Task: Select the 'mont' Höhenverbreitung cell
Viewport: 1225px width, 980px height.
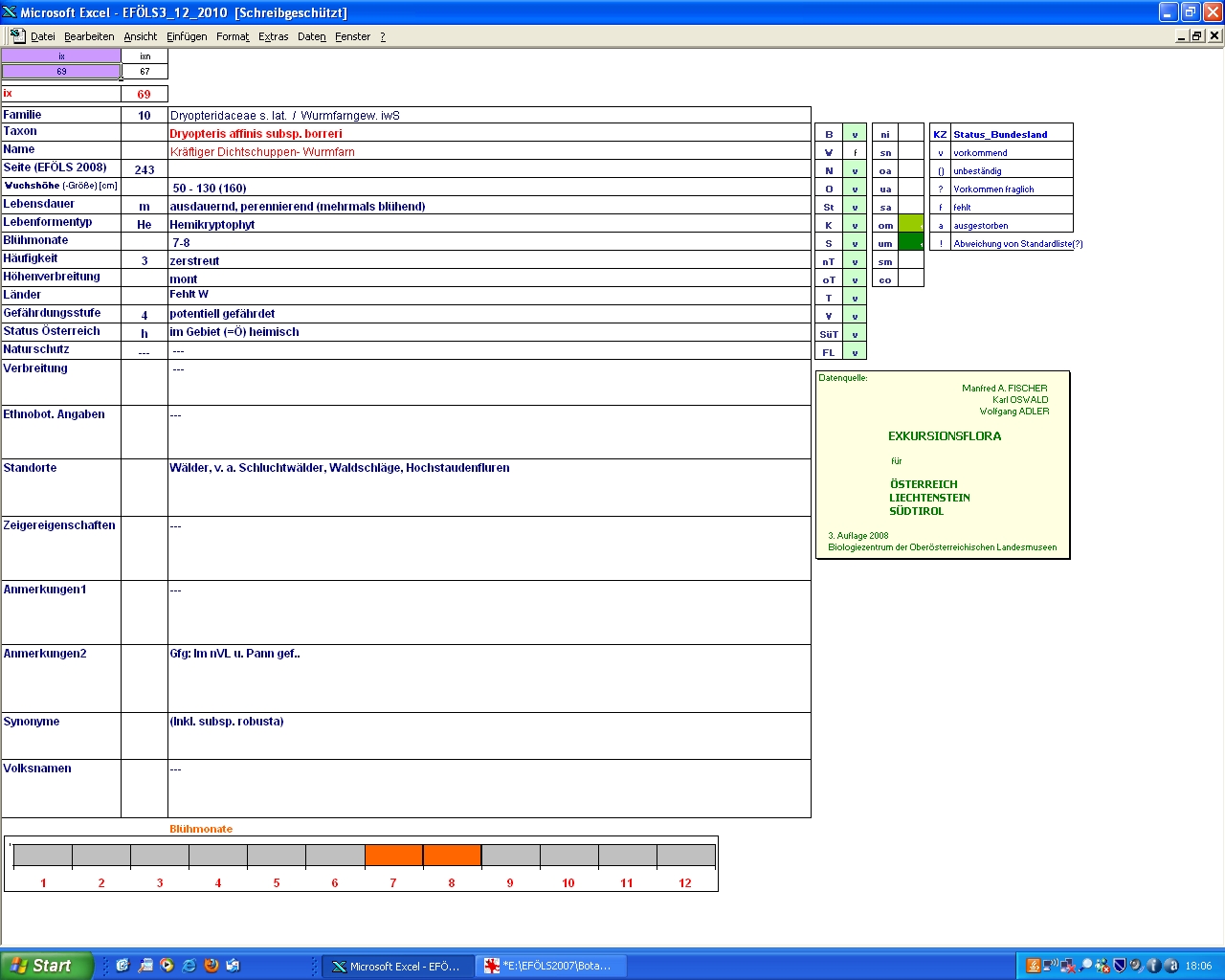Action: tap(489, 278)
